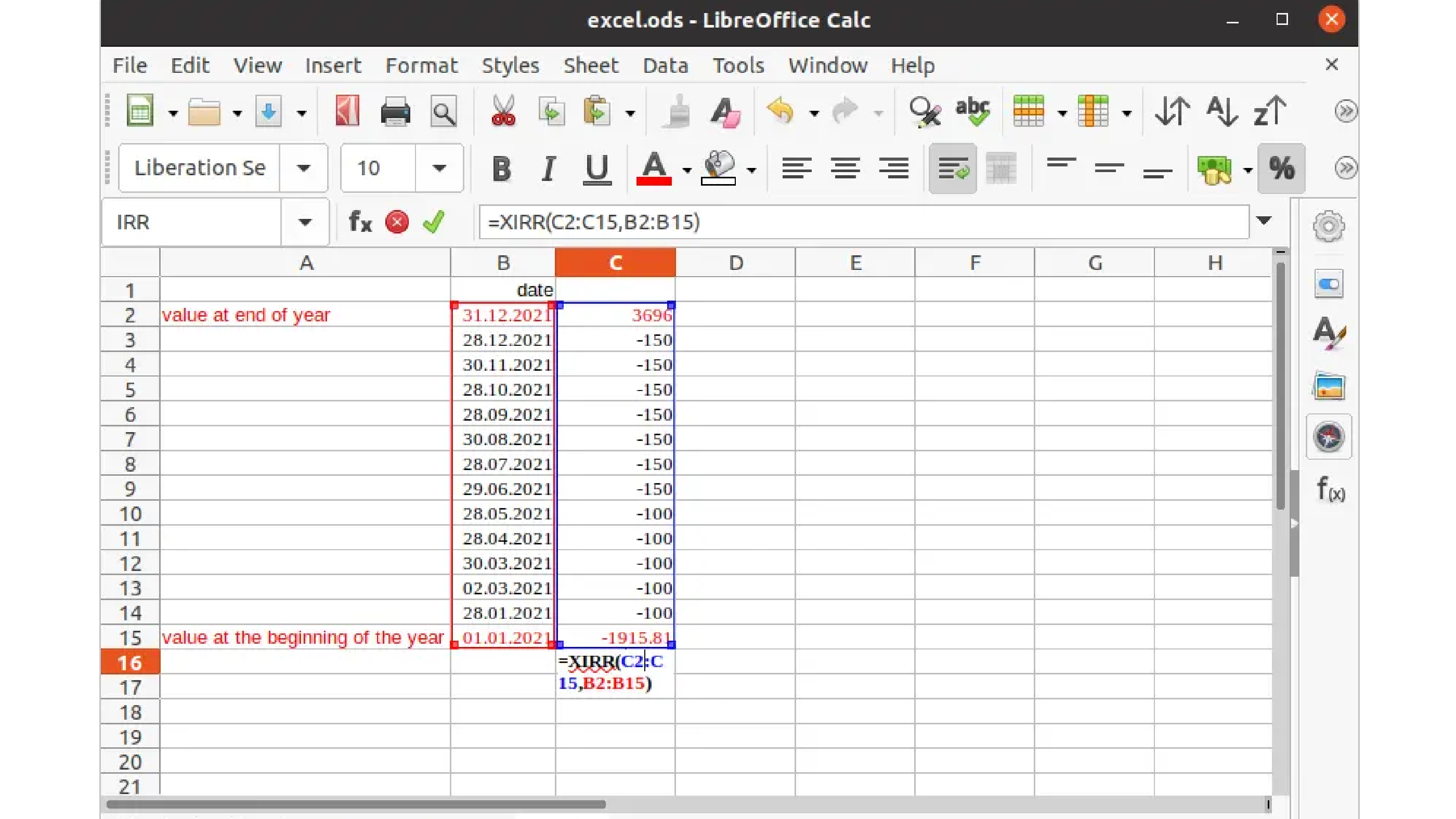Screen dimensions: 1456x819
Task: Toggle Align Right
Action: (x=893, y=168)
